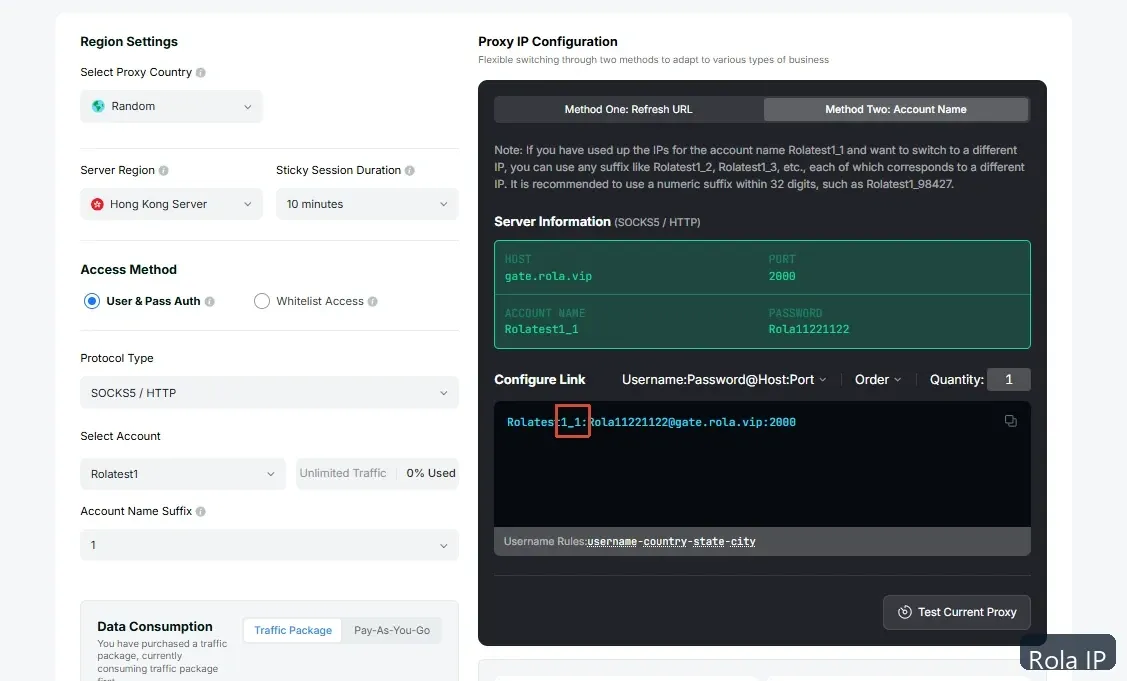Screen dimensions: 1127x681
Task: Open the Order dropdown
Action: click(x=878, y=380)
